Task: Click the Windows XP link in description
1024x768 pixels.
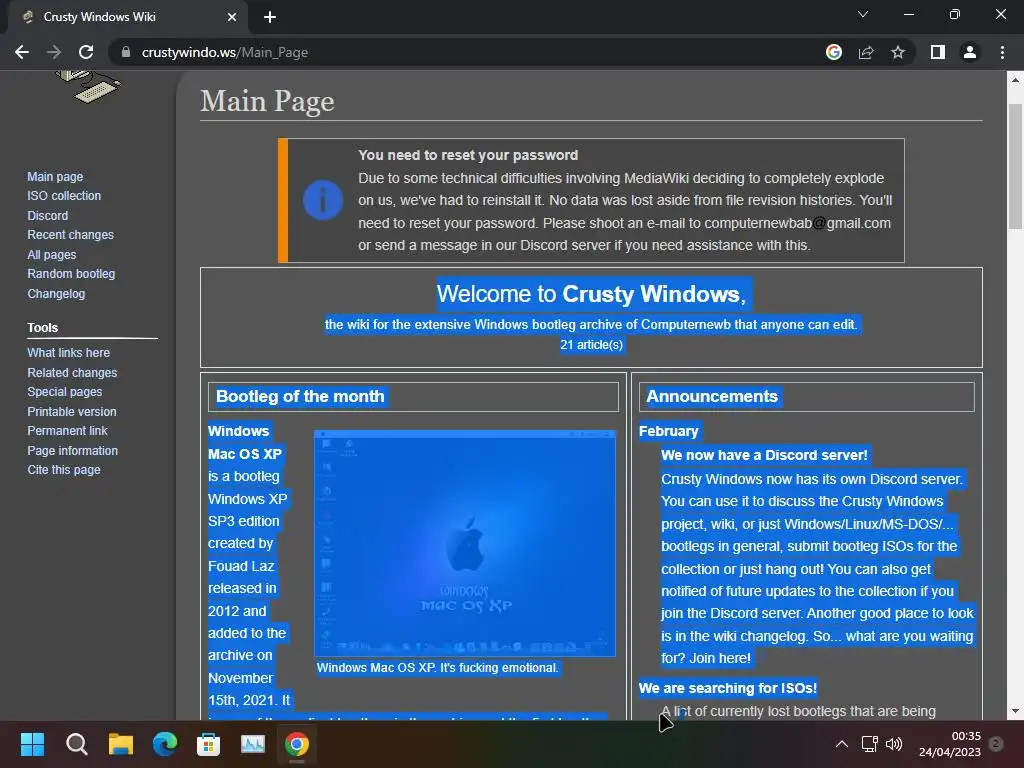Action: 248,499
